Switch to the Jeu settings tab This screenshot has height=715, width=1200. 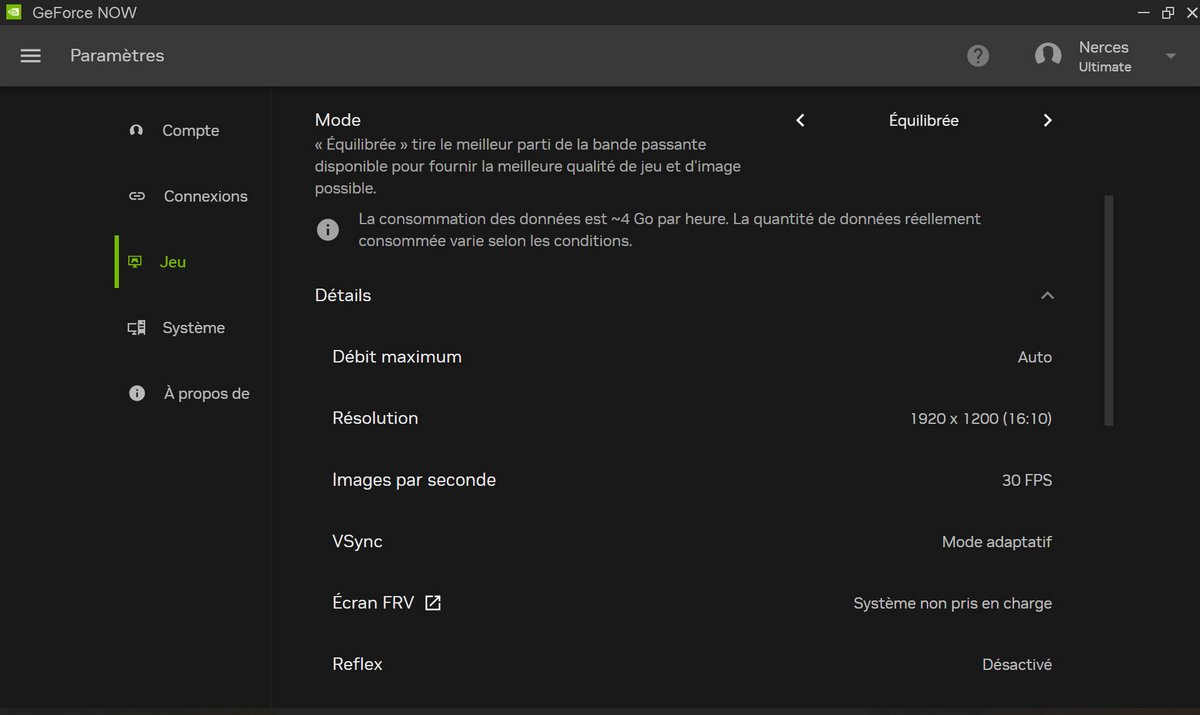(x=172, y=261)
